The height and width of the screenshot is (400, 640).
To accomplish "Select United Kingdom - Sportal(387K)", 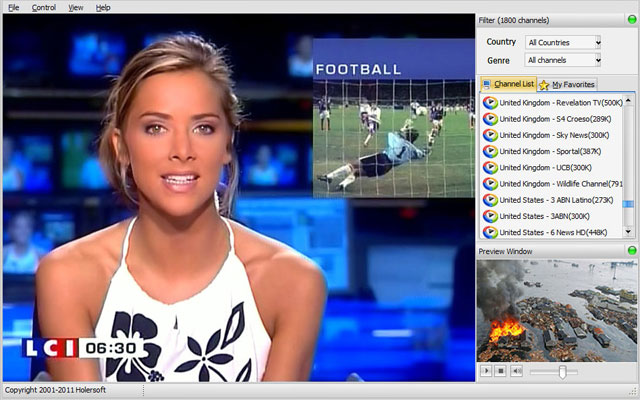I will 550,151.
